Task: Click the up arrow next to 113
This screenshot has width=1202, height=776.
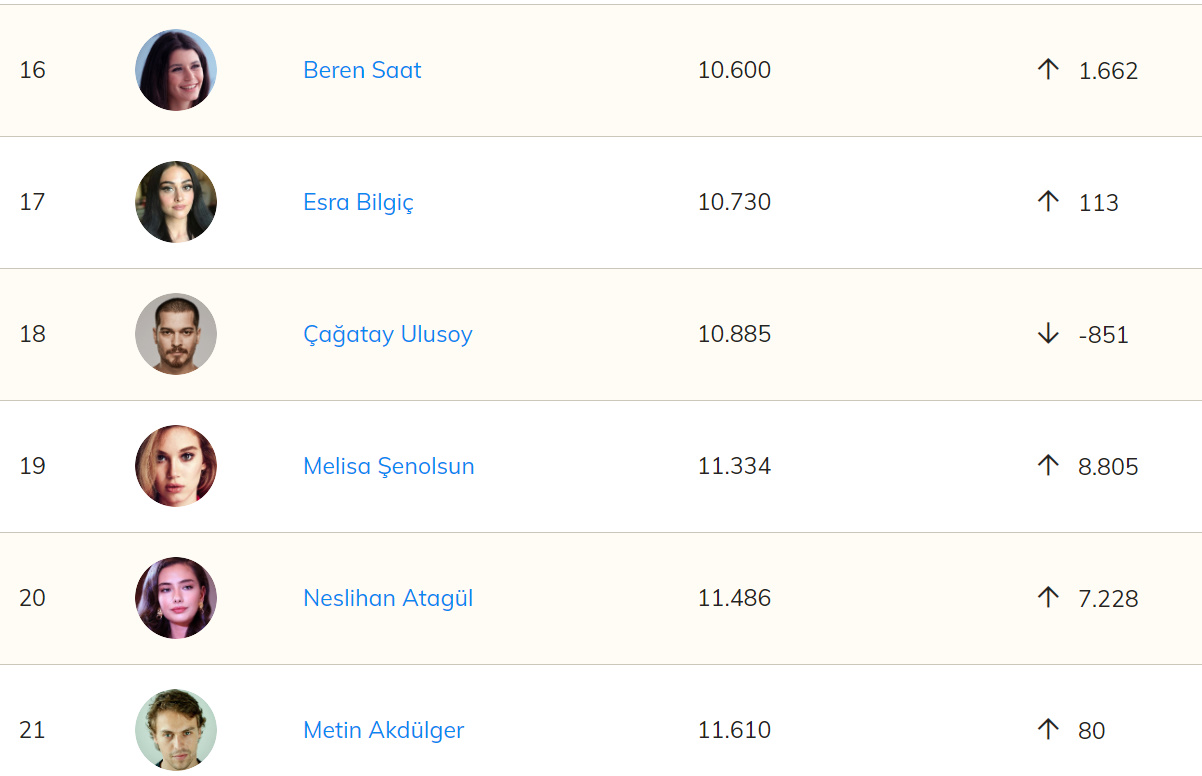Action: click(1047, 202)
